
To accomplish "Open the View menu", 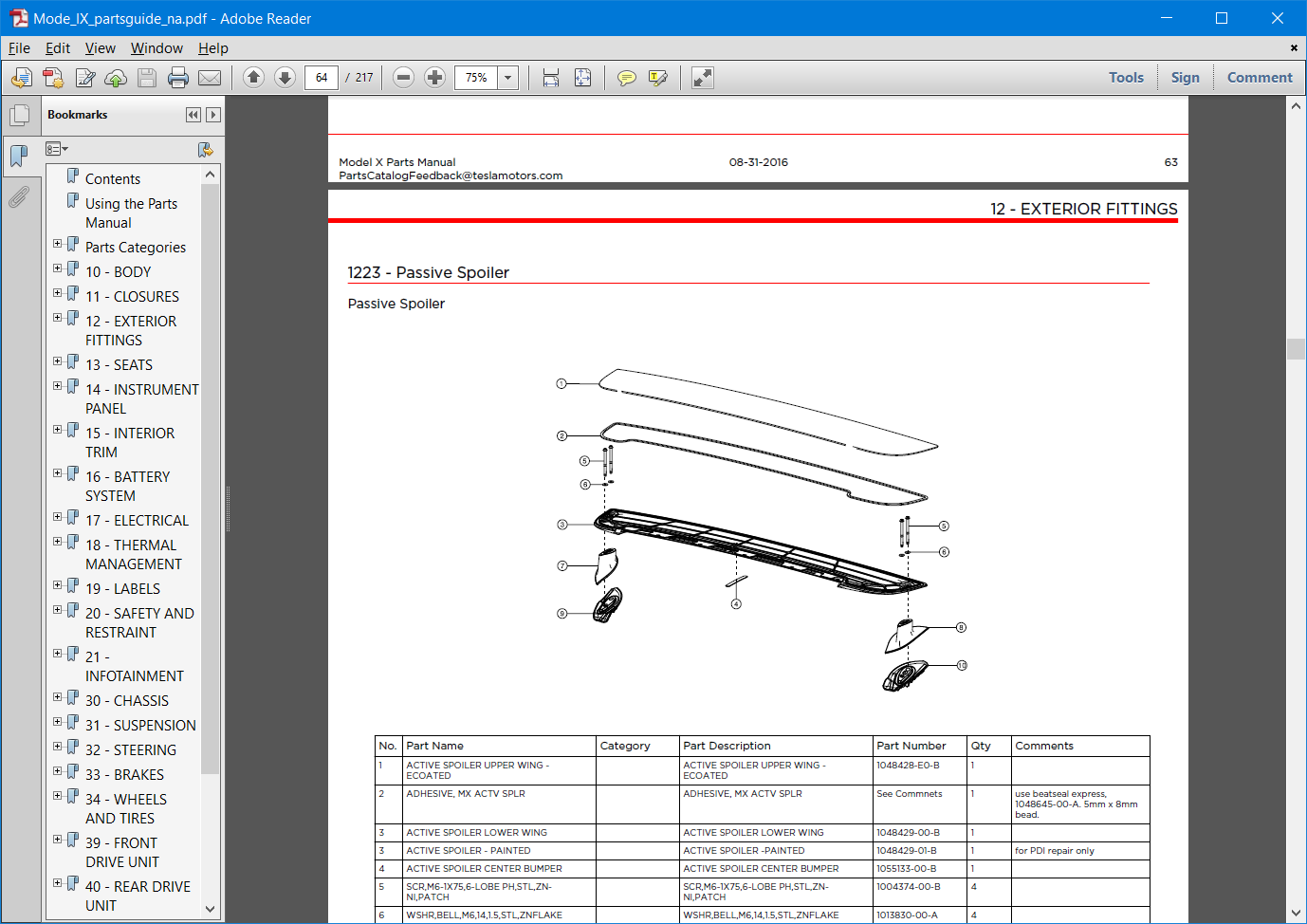I will pos(101,47).
